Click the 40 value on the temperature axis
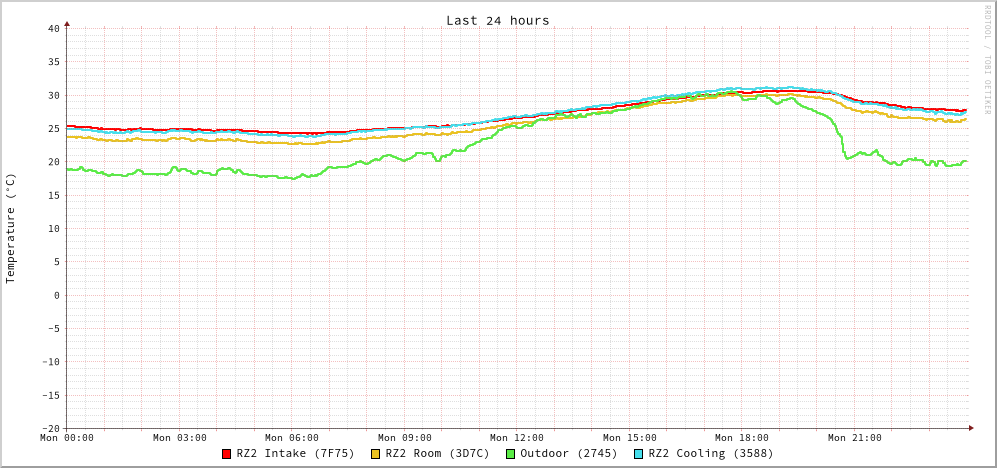This screenshot has height=468, width=997. pos(53,28)
